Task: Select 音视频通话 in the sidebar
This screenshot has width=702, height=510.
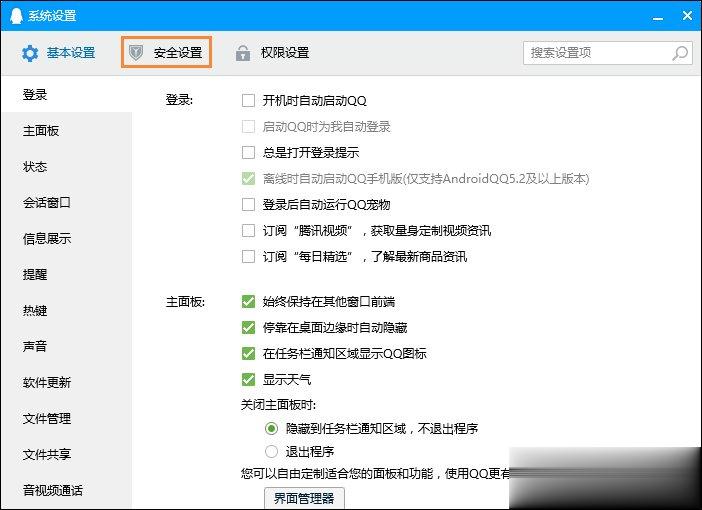Action: 67,490
